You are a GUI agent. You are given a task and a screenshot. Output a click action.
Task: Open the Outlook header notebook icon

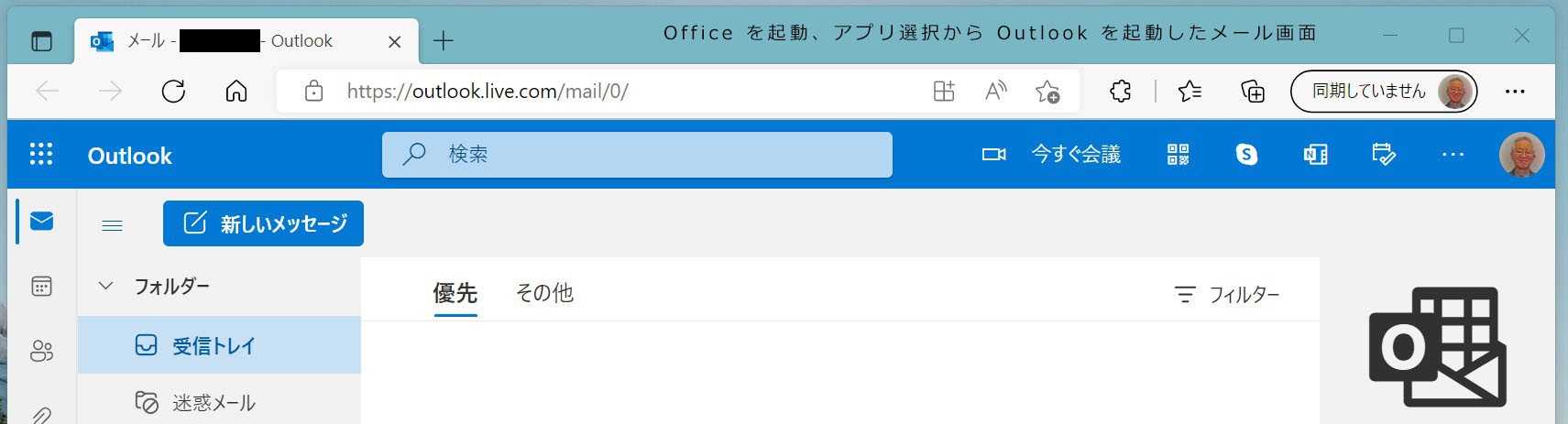1315,155
